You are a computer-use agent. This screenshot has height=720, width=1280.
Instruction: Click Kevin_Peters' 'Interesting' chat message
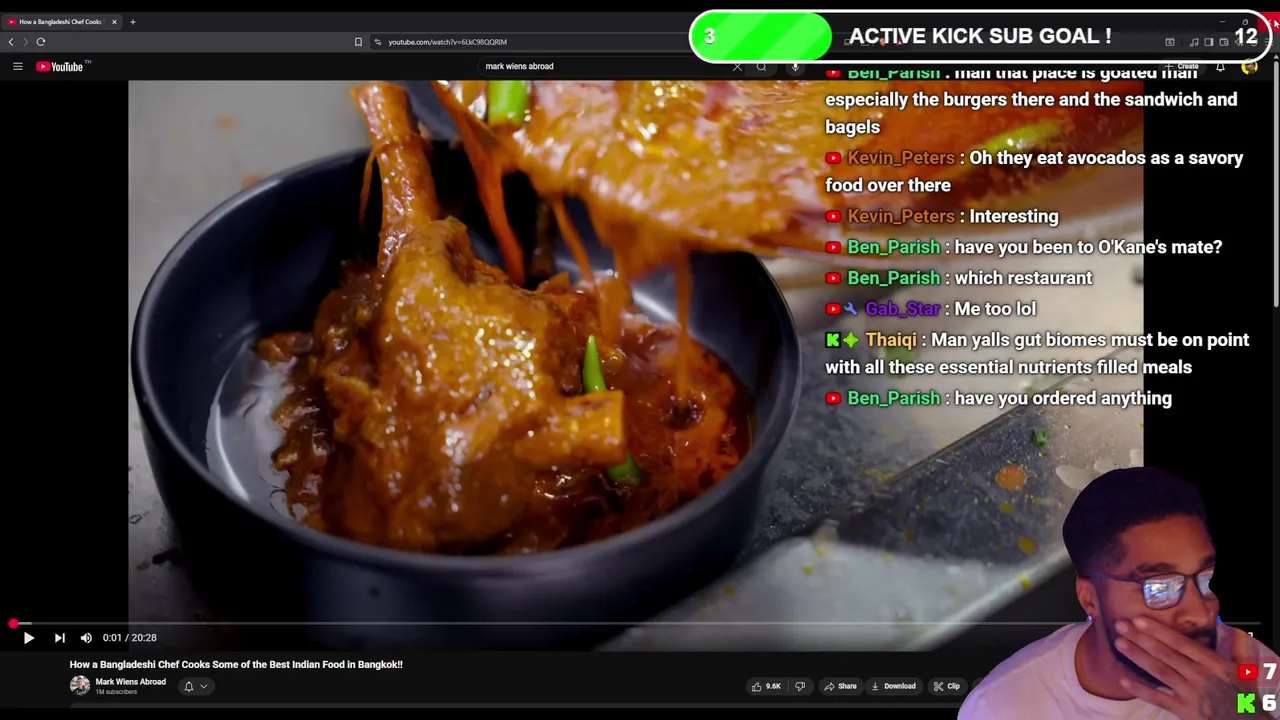pos(941,216)
